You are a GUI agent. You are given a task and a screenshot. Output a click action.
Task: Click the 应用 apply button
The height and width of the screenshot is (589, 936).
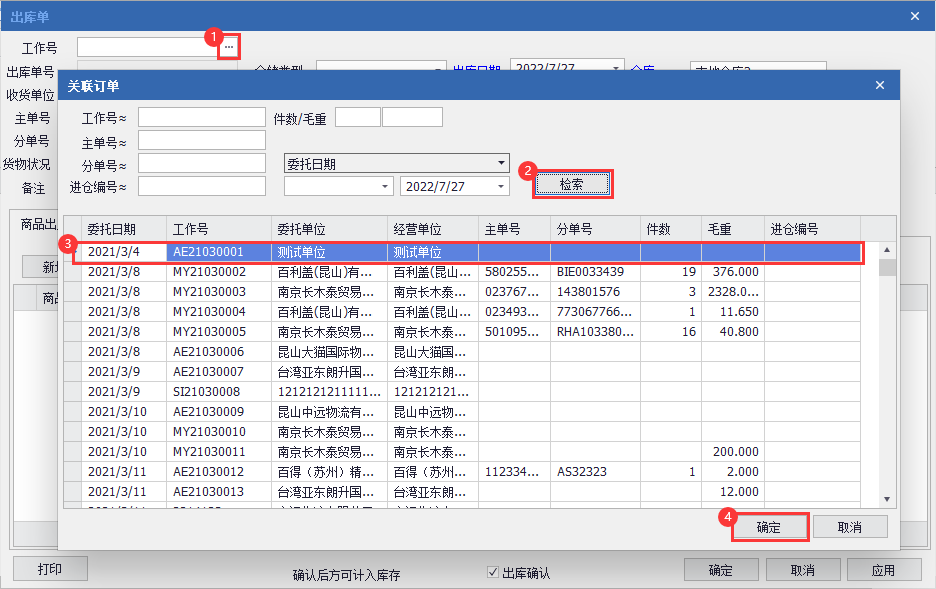tap(883, 570)
